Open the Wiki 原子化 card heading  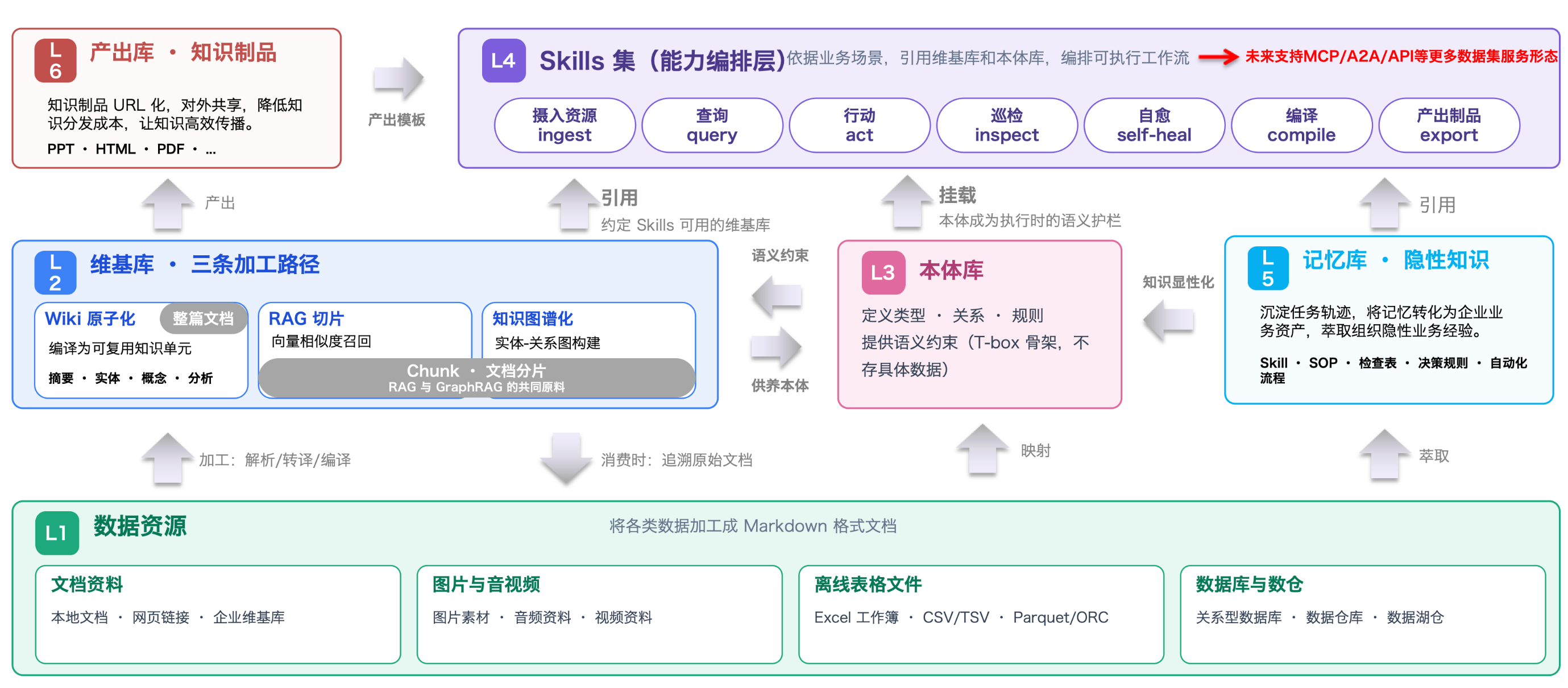90,318
